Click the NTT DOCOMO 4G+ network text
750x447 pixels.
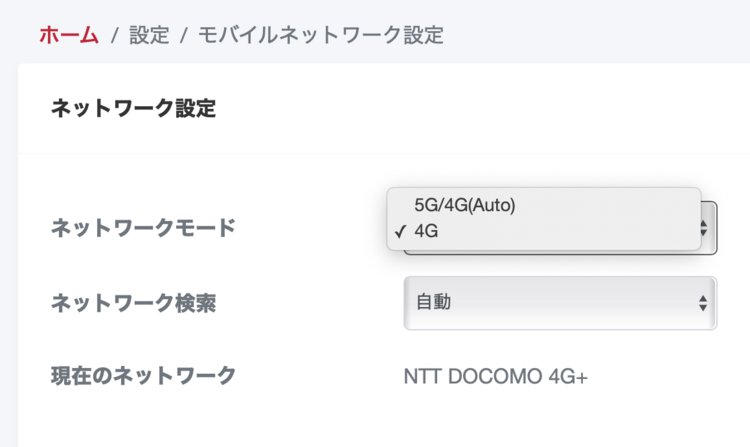point(496,377)
